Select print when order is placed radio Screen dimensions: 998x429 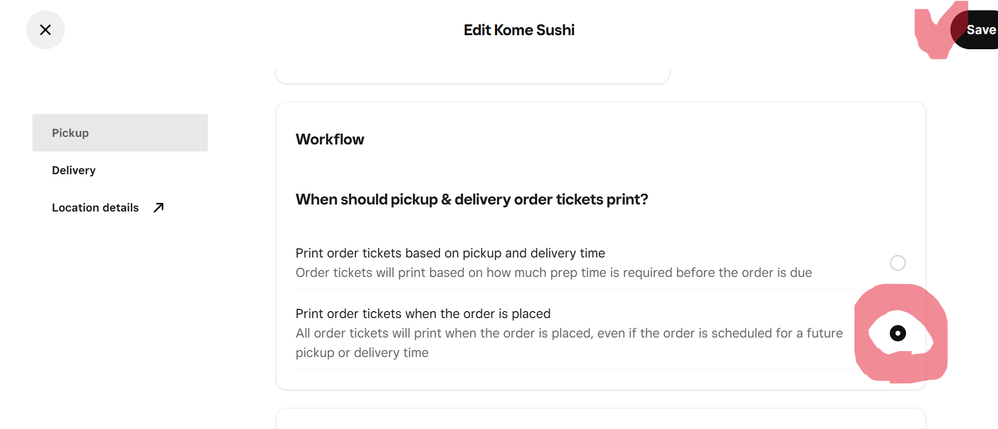898,333
